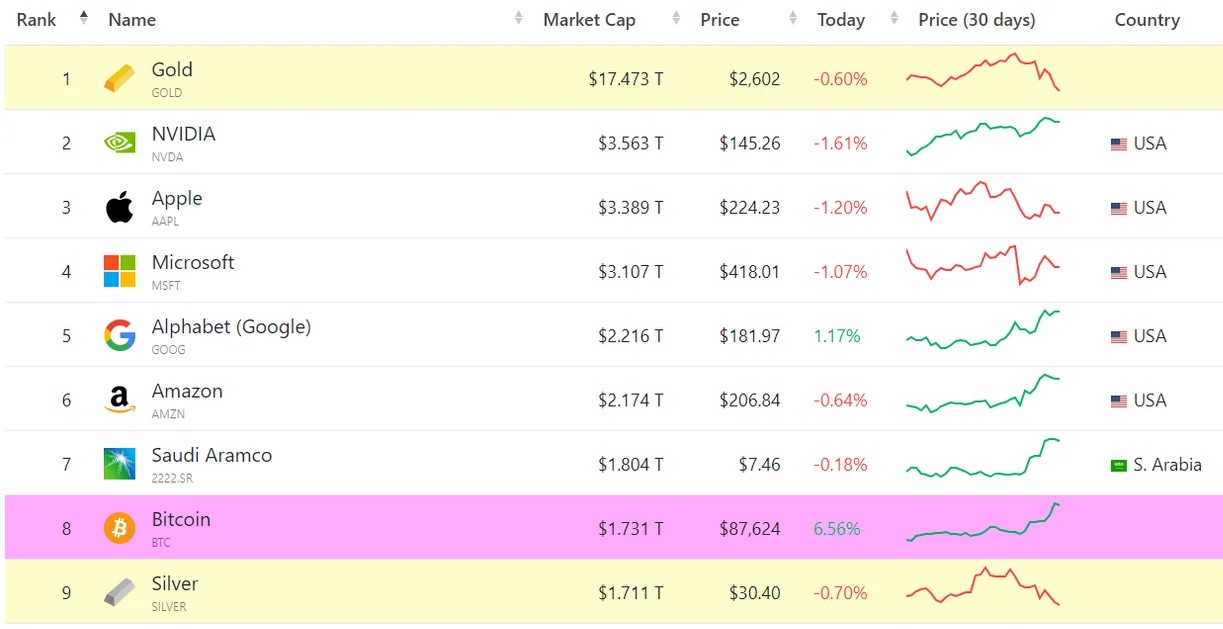1223x629 pixels.
Task: Click the Gold bar icon
Action: click(x=119, y=79)
